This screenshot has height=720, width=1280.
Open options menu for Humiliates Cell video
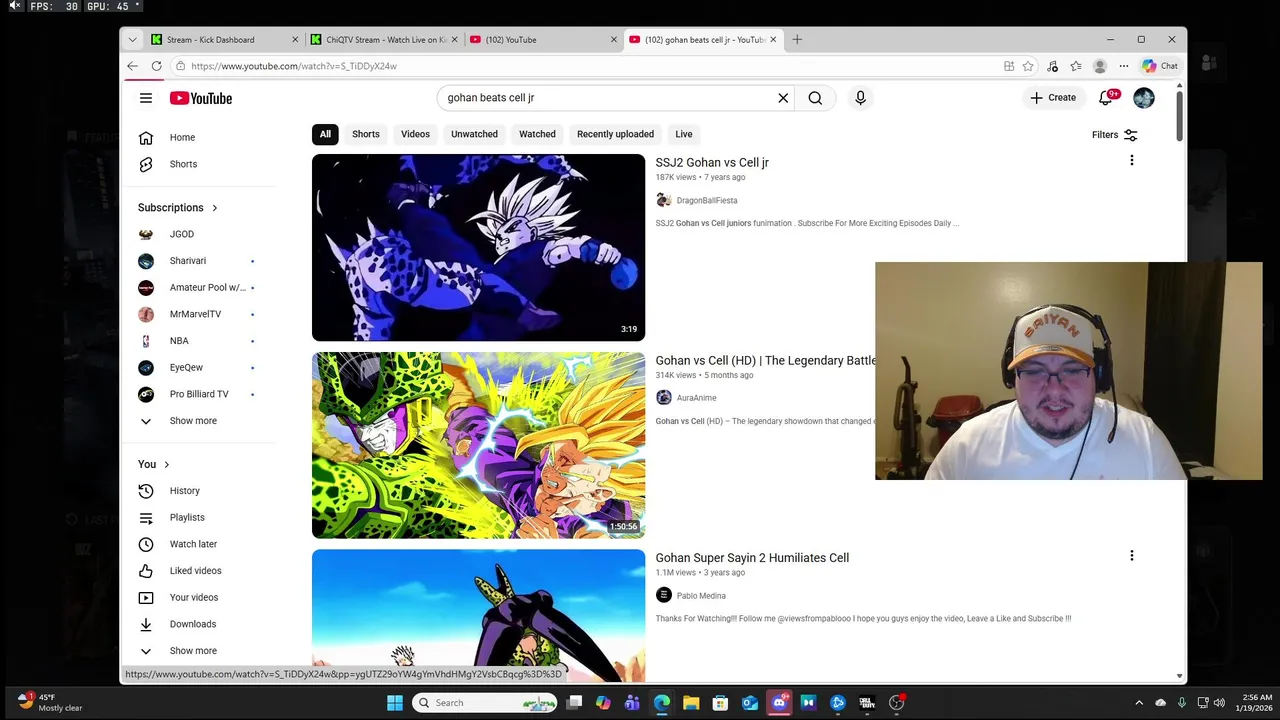(1132, 556)
